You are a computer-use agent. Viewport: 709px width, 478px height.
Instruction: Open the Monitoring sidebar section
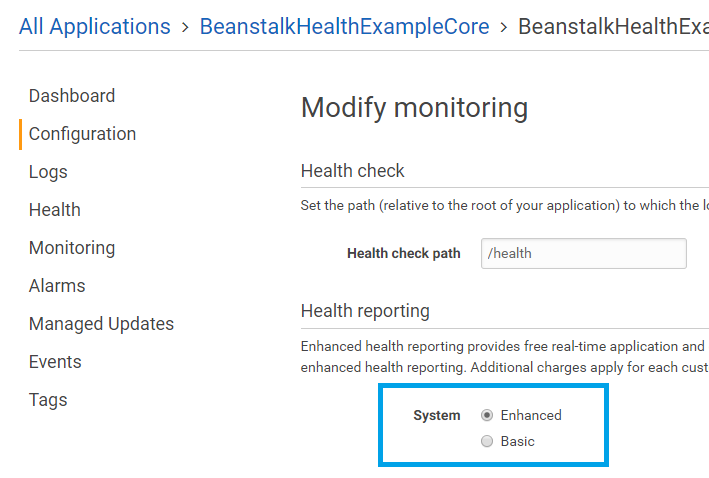72,248
